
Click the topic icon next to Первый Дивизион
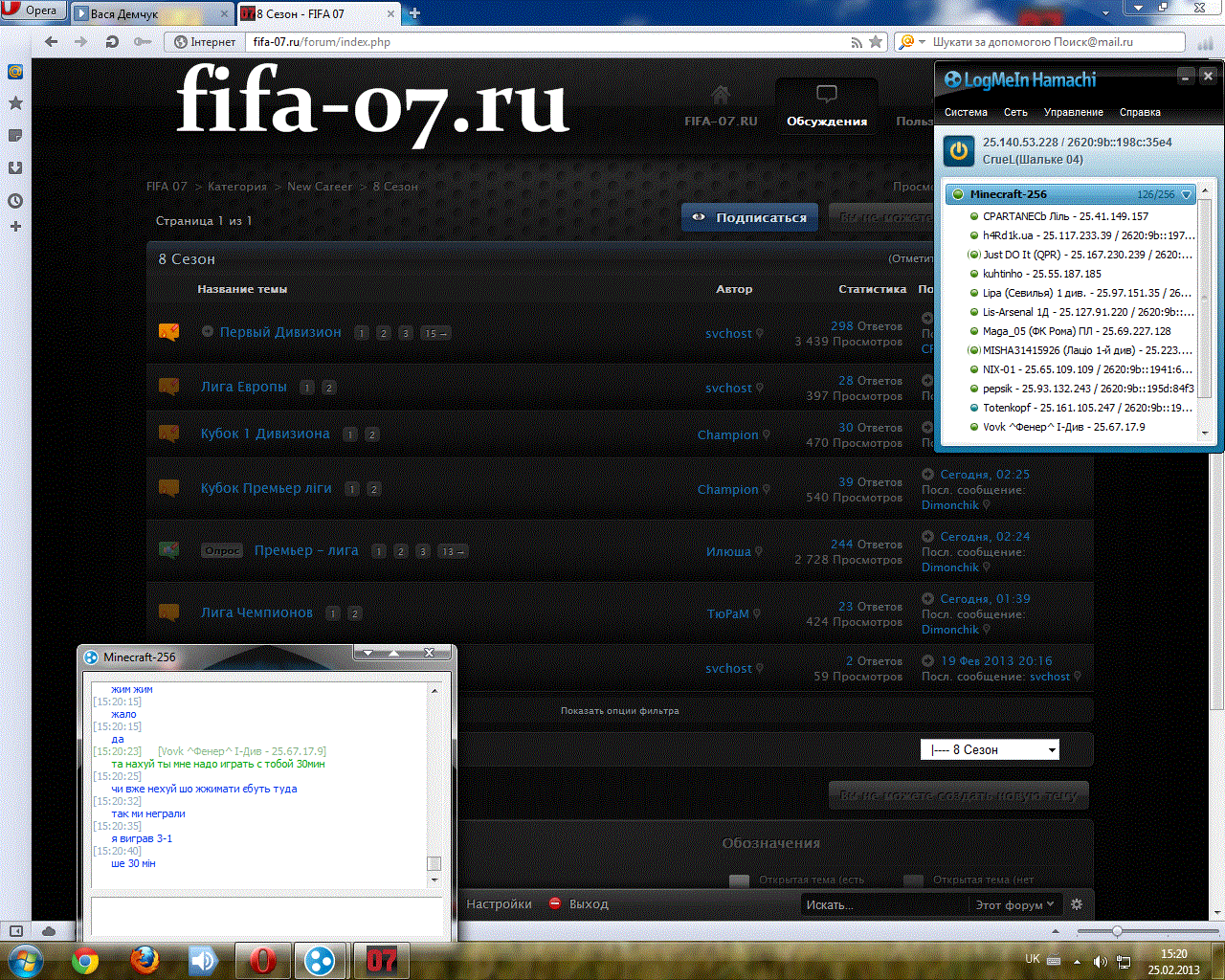(168, 332)
